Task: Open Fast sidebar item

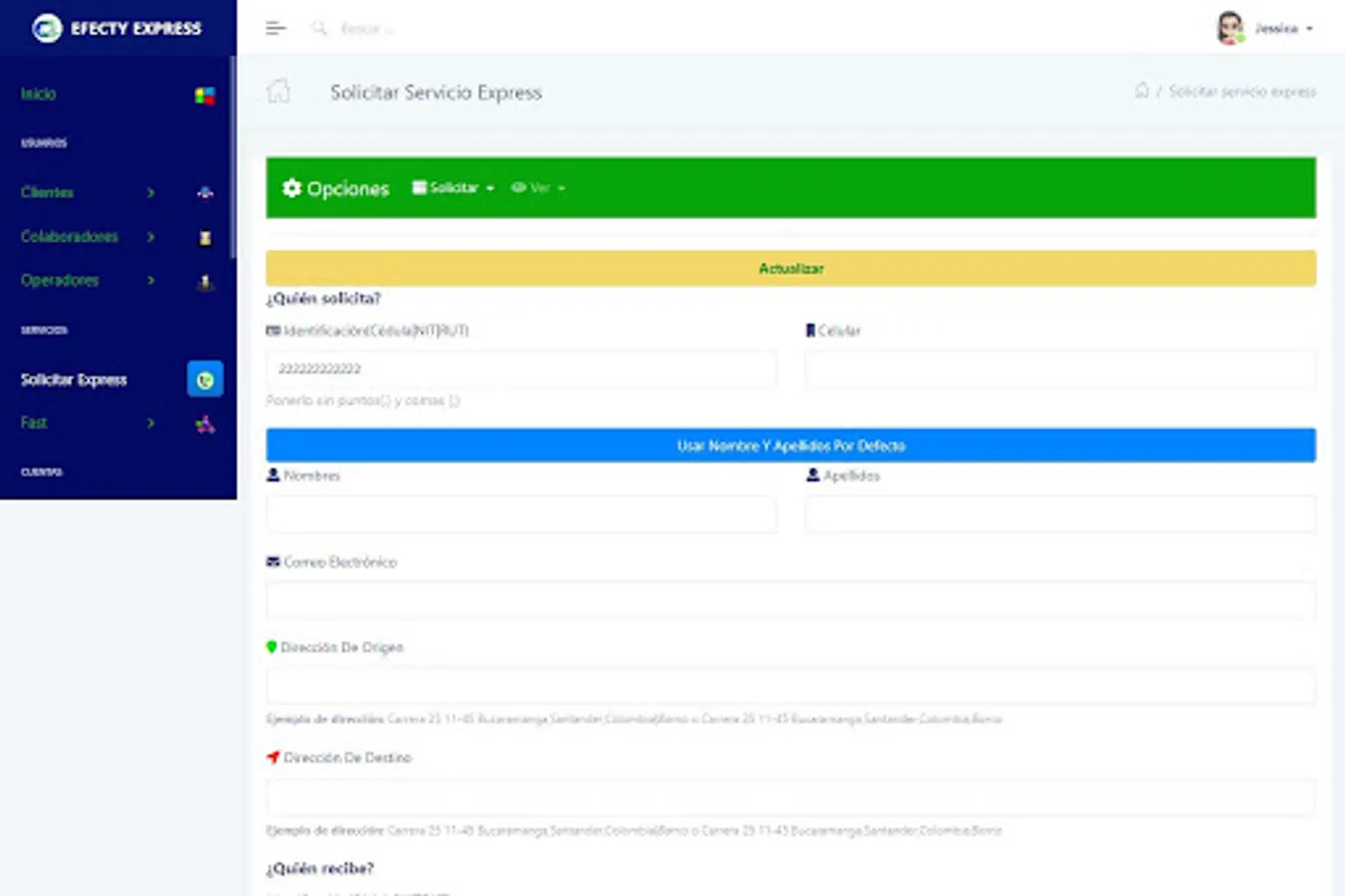Action: pos(34,423)
